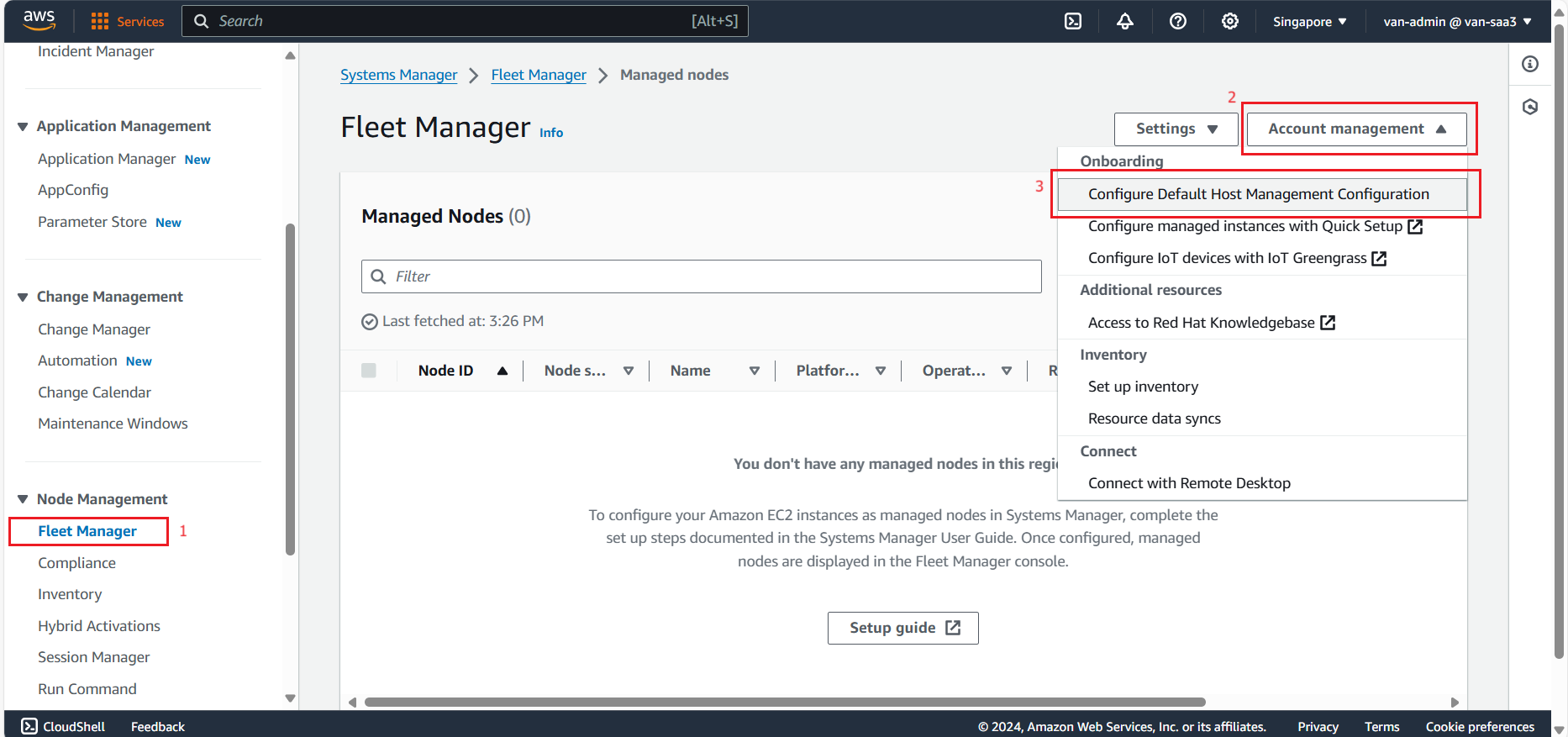Viewport: 1568px width, 737px height.
Task: Click the hexagon tutorial icon on right
Action: coord(1530,107)
